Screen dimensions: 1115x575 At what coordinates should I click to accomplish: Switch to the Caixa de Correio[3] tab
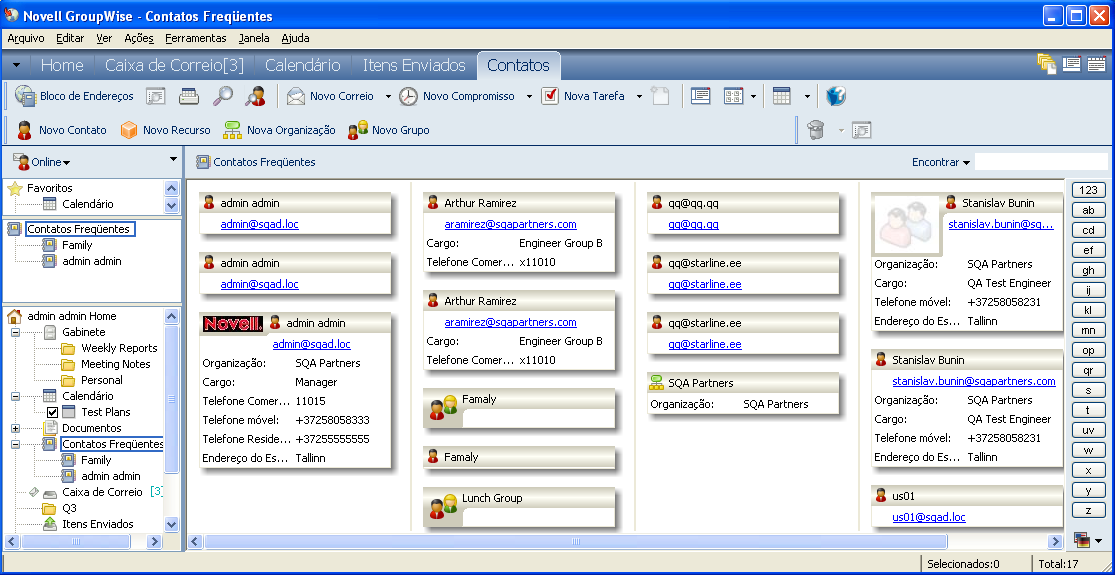pyautogui.click(x=174, y=65)
